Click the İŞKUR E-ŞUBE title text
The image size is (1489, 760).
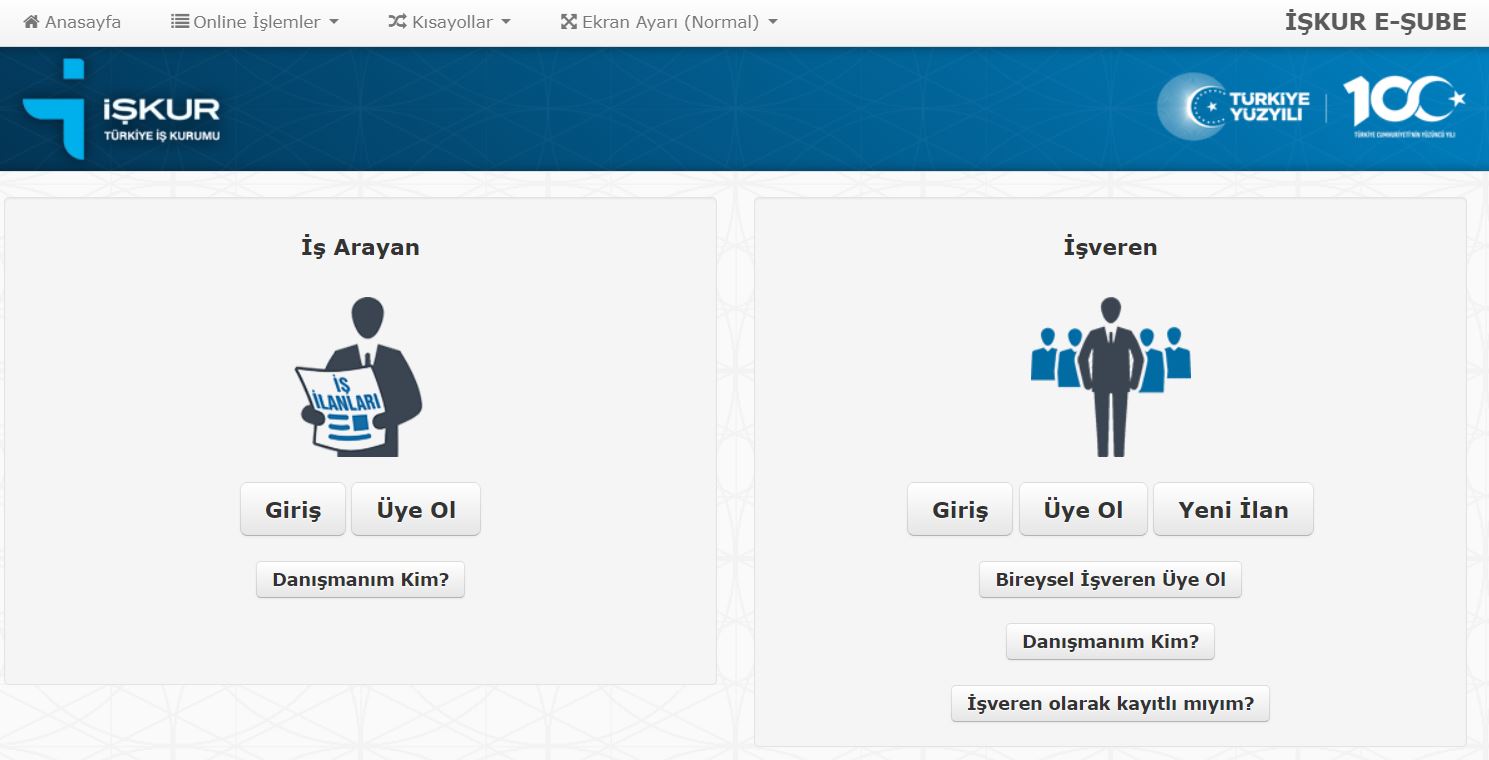coord(1375,22)
